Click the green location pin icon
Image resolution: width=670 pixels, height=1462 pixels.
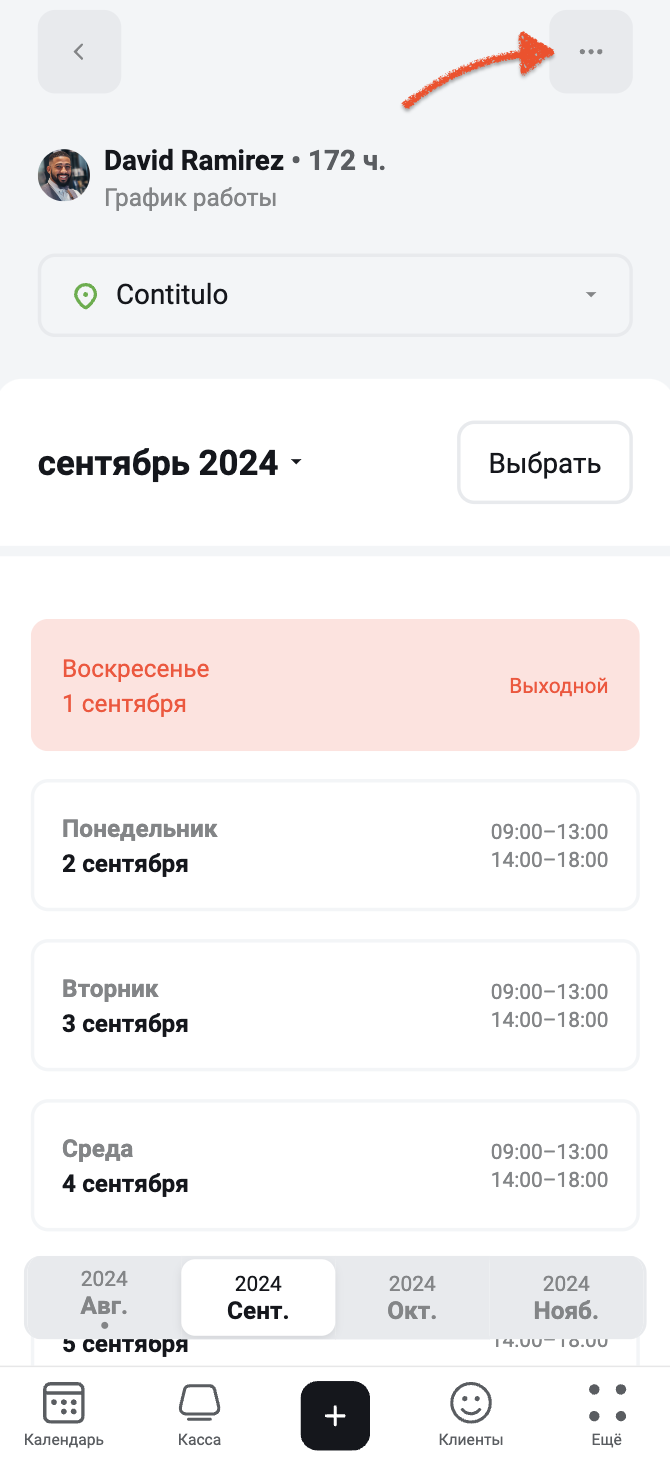coord(86,295)
